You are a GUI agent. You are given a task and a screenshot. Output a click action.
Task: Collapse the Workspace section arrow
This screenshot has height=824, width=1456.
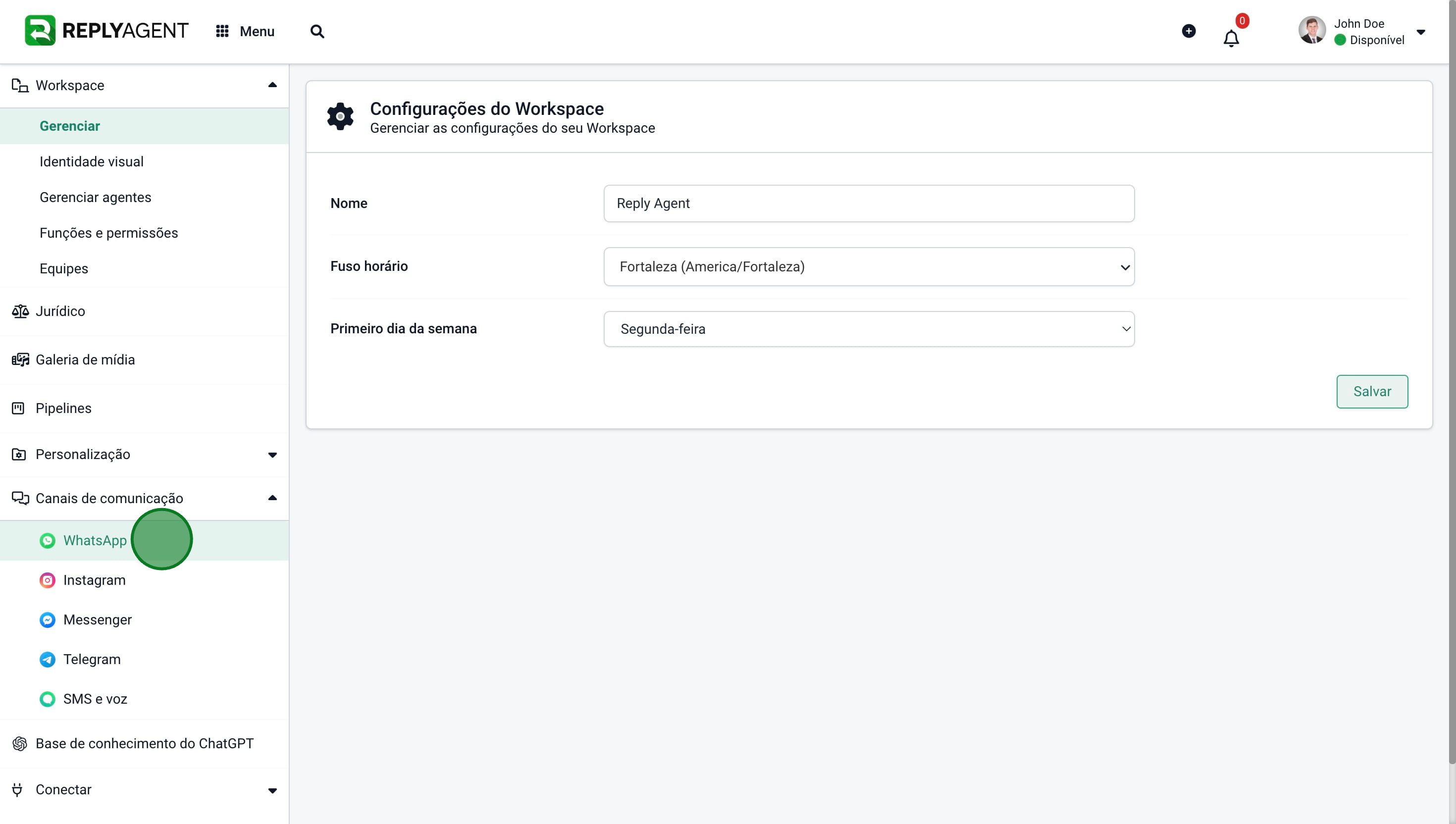(x=272, y=85)
